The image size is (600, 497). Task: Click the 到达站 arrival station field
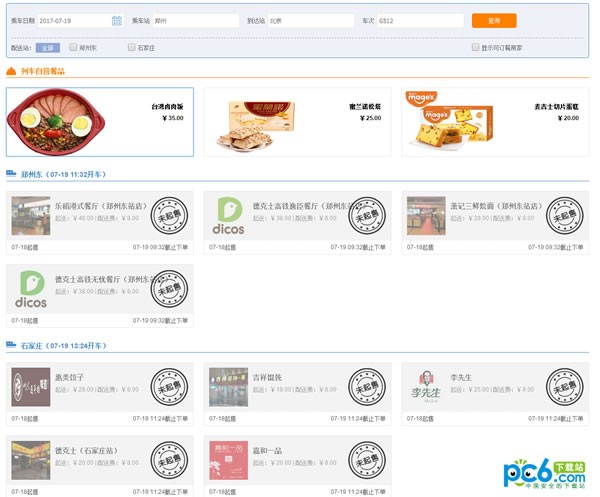coord(309,21)
